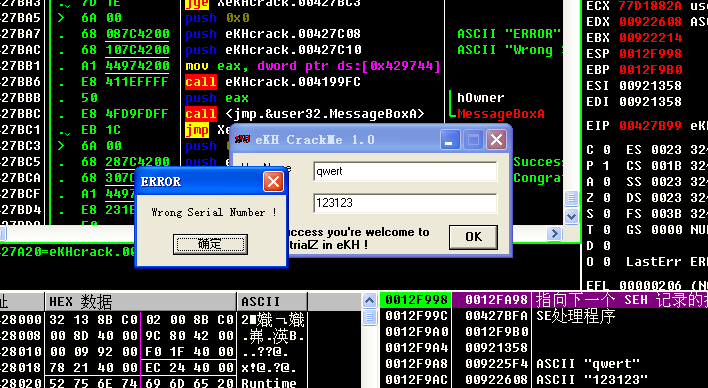The height and width of the screenshot is (388, 708).
Task: Click the EDI register value 00921358
Action: 650,102
